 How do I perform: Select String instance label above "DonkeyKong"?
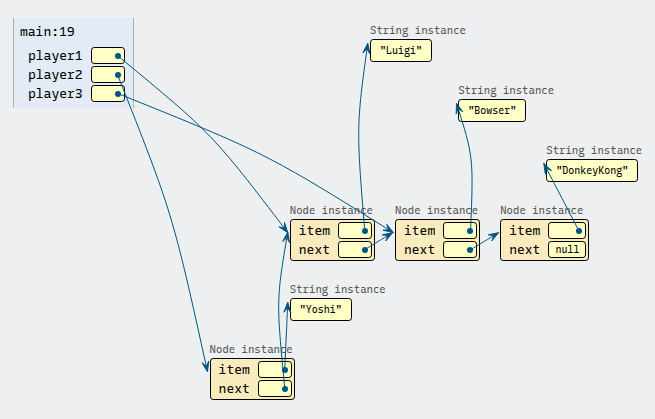[x=593, y=151]
